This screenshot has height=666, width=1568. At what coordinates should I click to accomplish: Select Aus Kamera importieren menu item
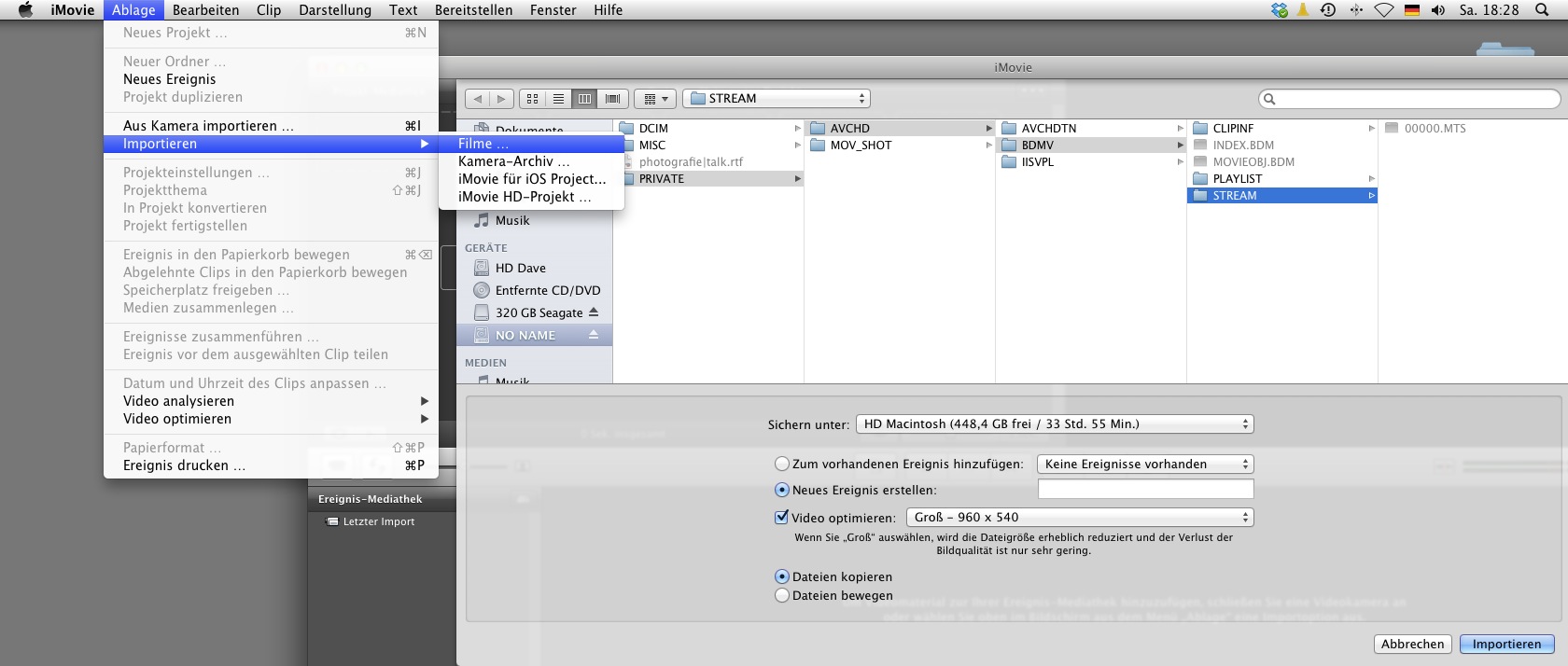271,126
